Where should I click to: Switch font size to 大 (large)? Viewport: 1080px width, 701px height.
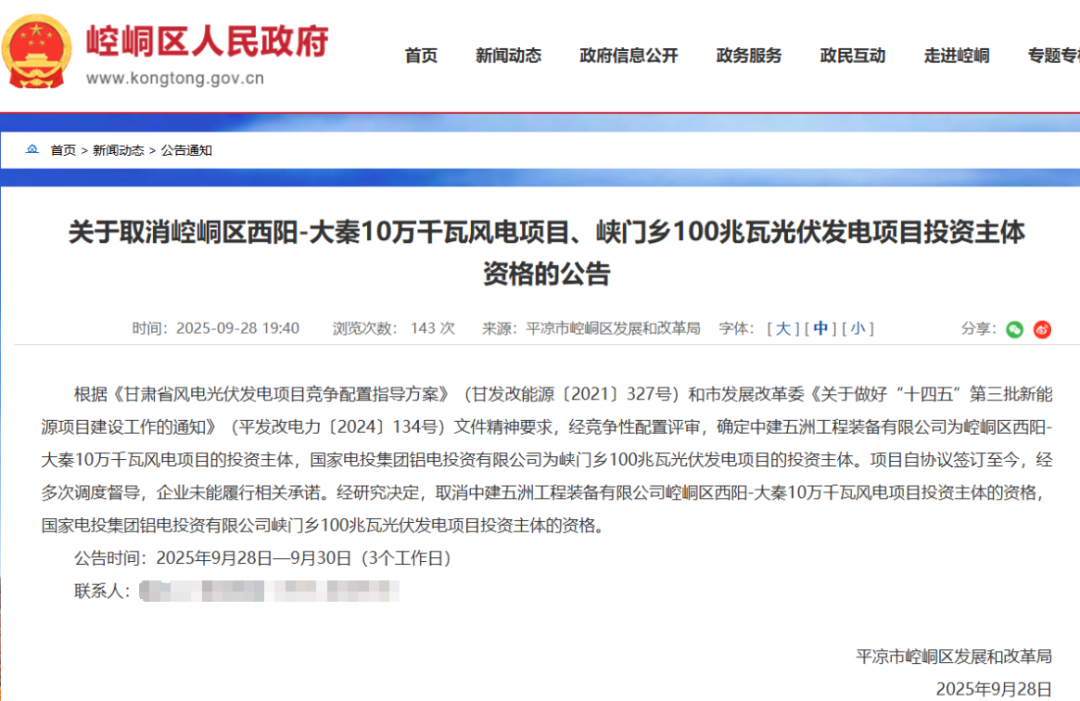coord(783,328)
